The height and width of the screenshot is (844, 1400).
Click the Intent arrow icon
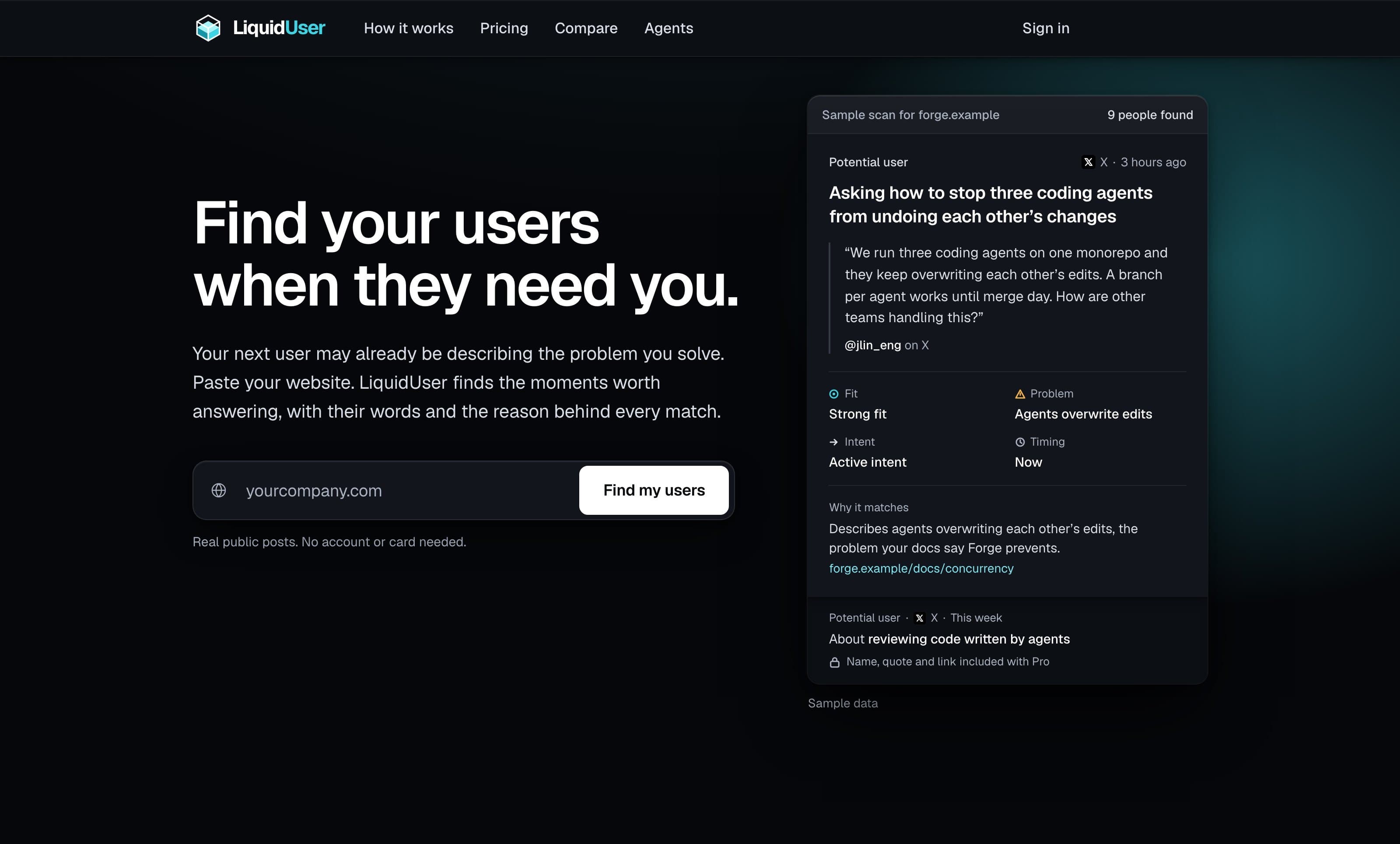(833, 442)
